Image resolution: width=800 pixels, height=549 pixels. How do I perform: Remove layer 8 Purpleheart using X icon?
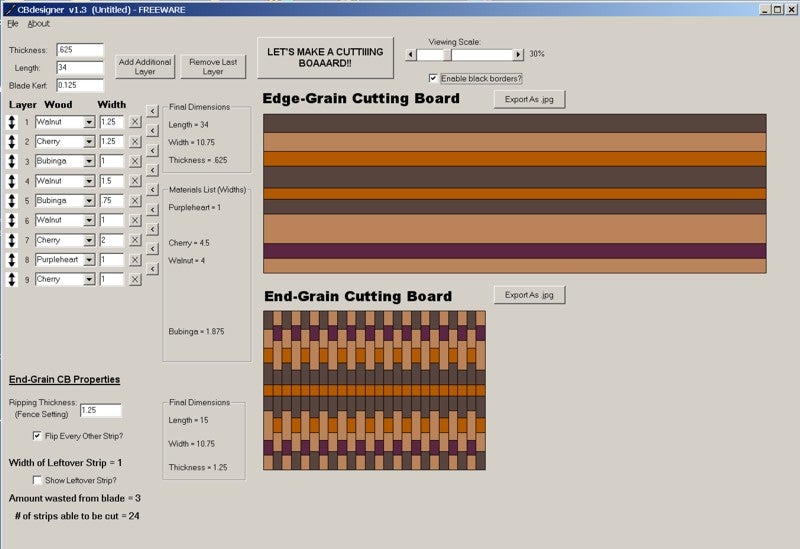(135, 260)
